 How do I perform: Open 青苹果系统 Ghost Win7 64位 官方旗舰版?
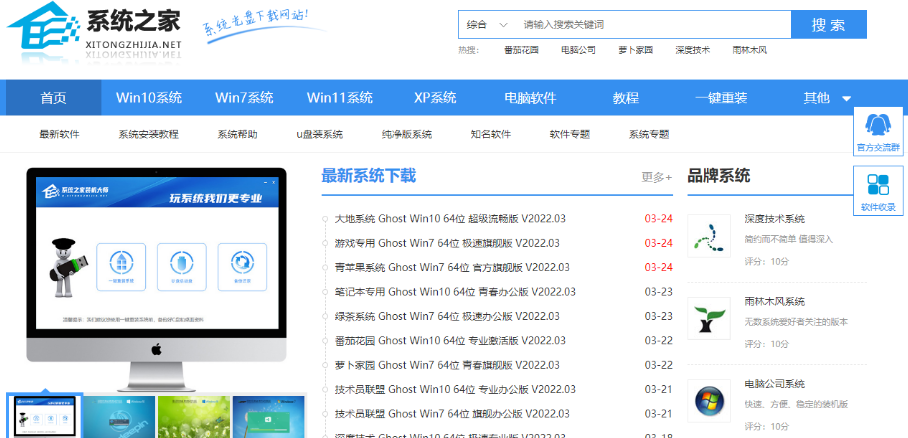(x=452, y=268)
